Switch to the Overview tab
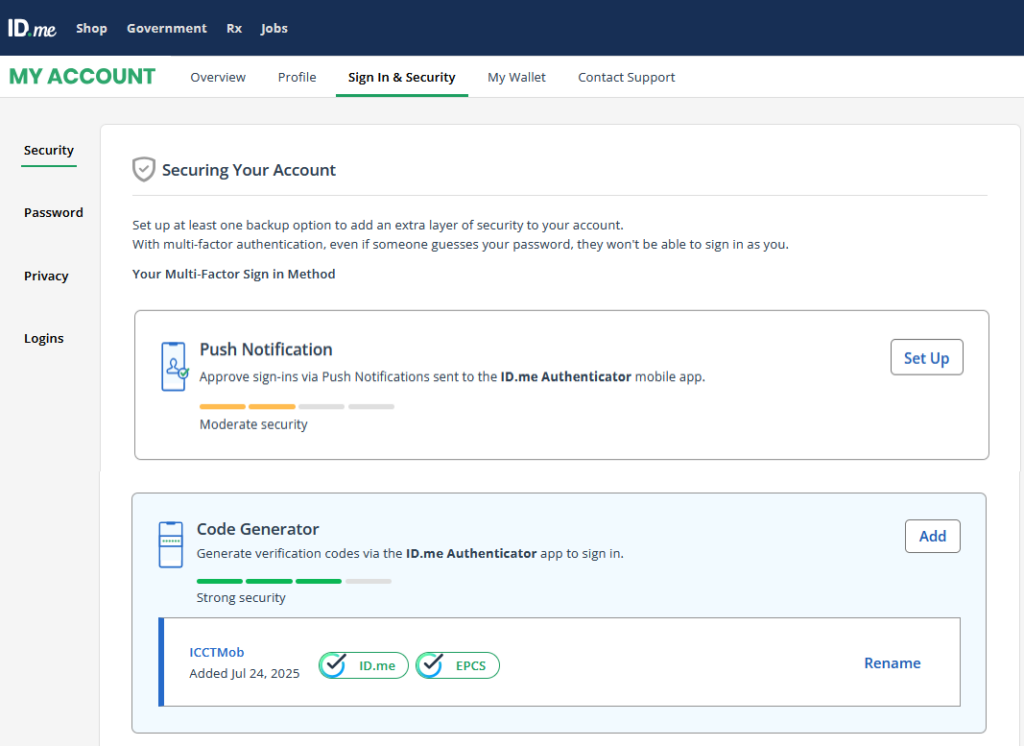1024x746 pixels. coord(218,77)
